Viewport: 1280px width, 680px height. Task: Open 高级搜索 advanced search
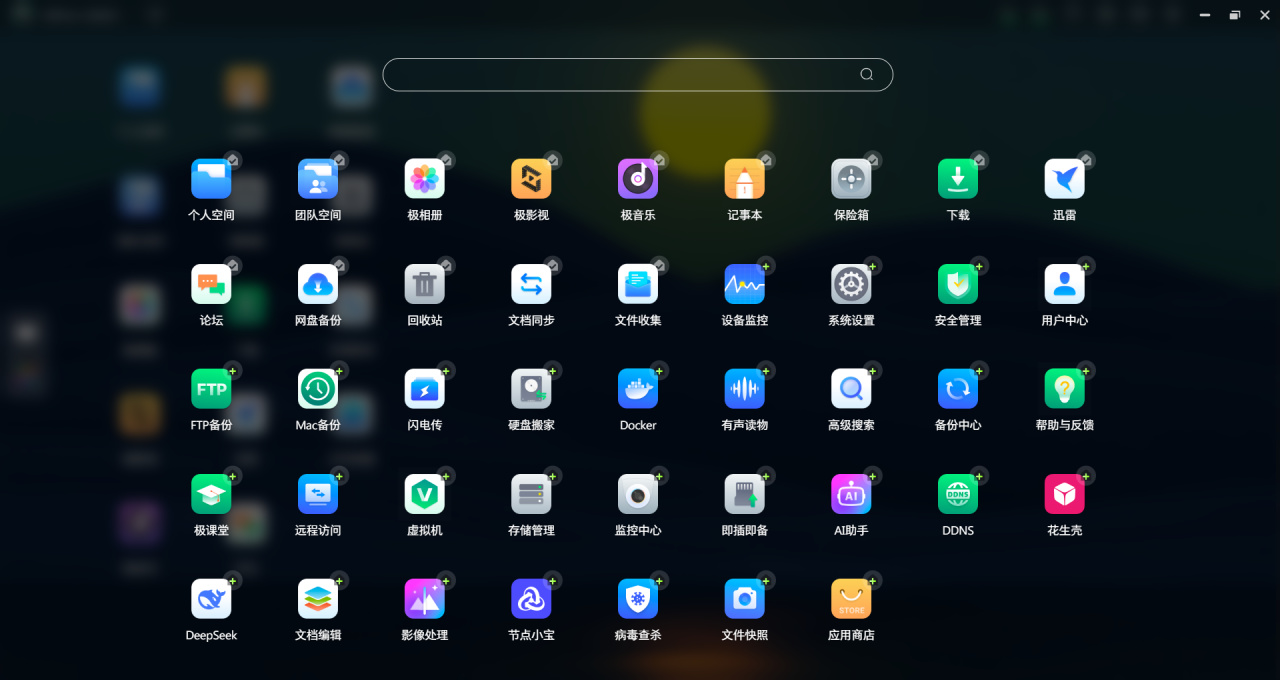[851, 389]
